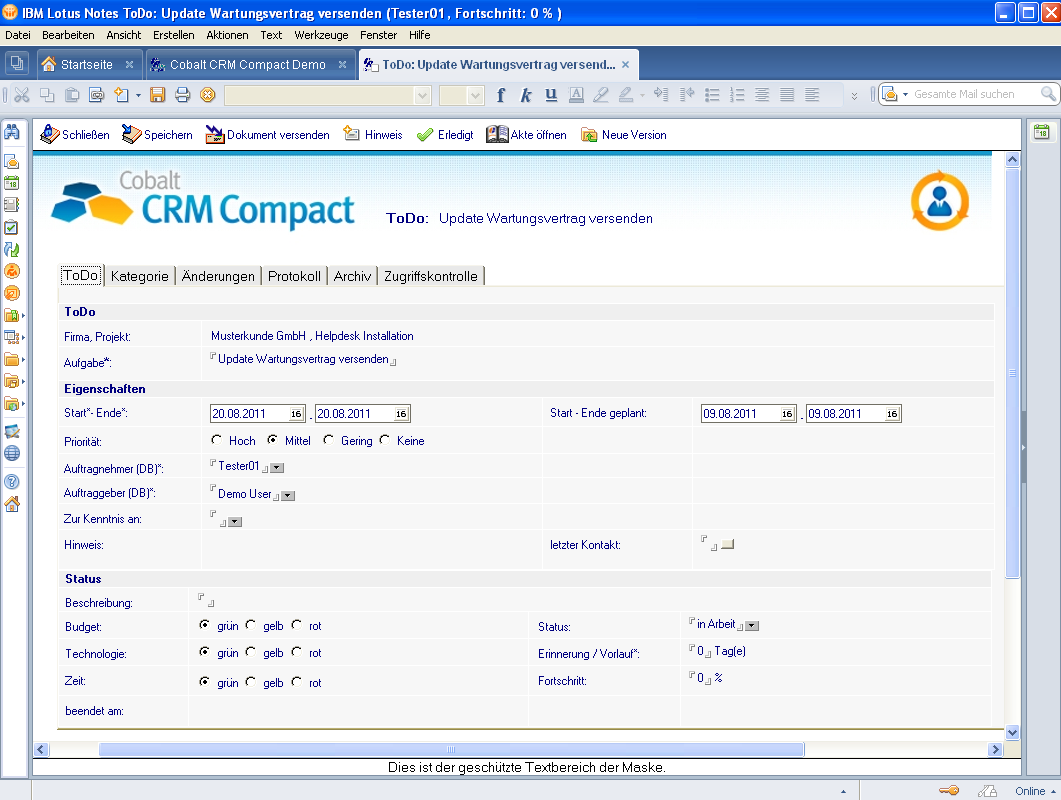Click the Hinweis action button
Image resolution: width=1061 pixels, height=800 pixels.
(x=373, y=135)
